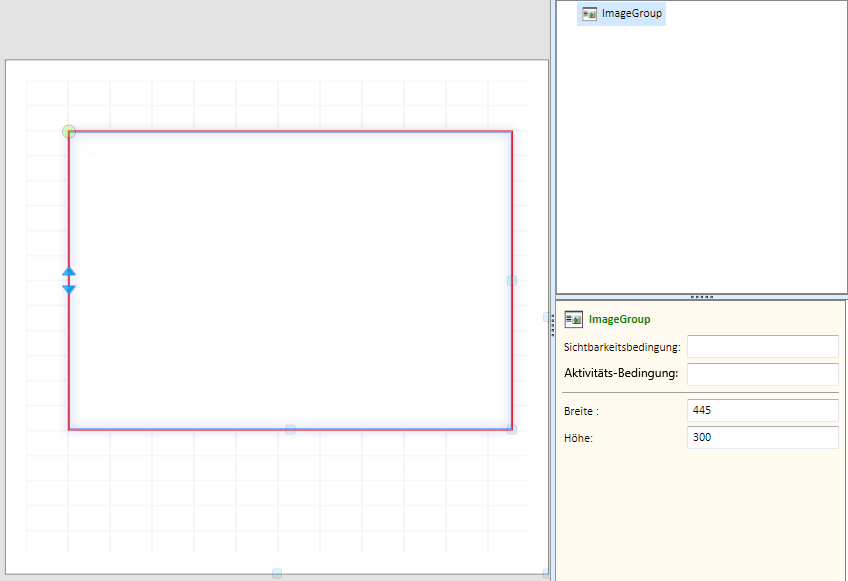Select the ImageGroup tree item label

click(x=631, y=14)
